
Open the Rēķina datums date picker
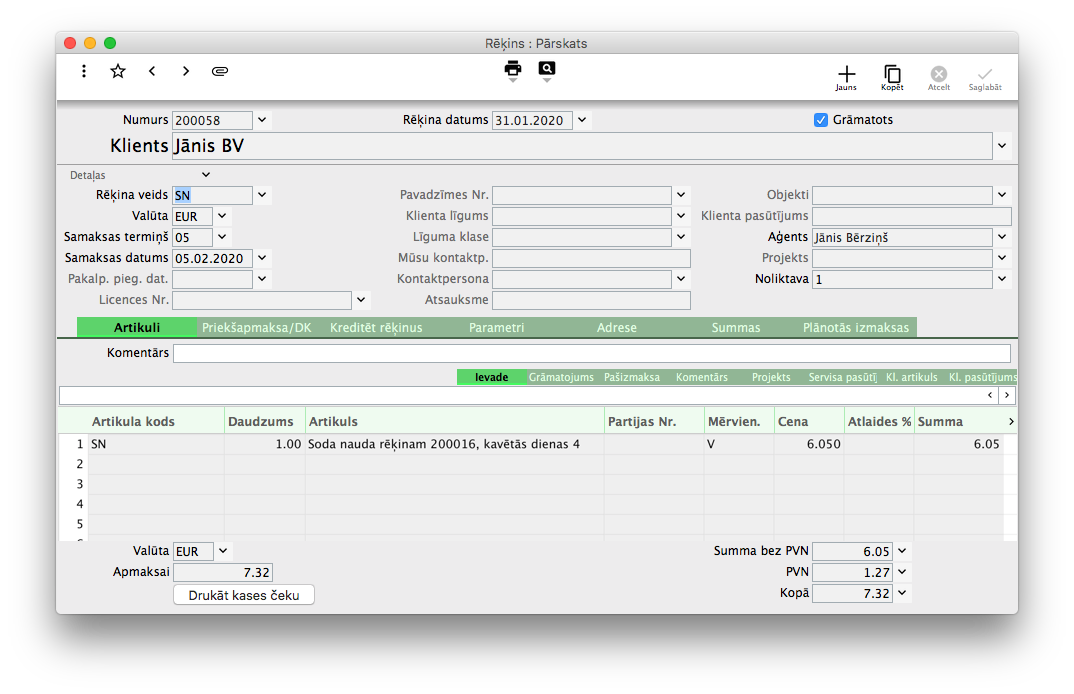tap(582, 120)
